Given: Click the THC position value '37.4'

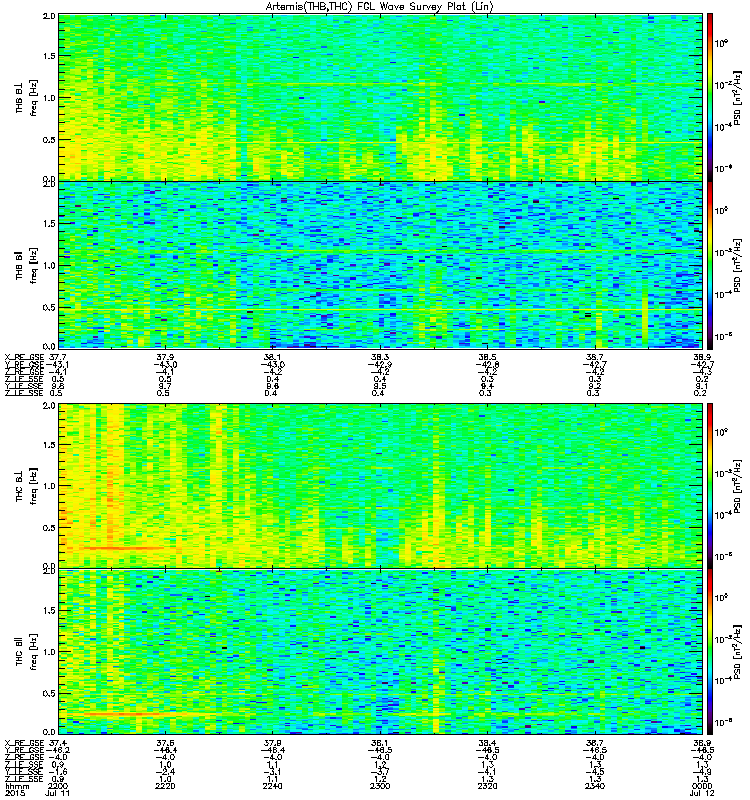Looking at the screenshot, I should click(58, 743).
